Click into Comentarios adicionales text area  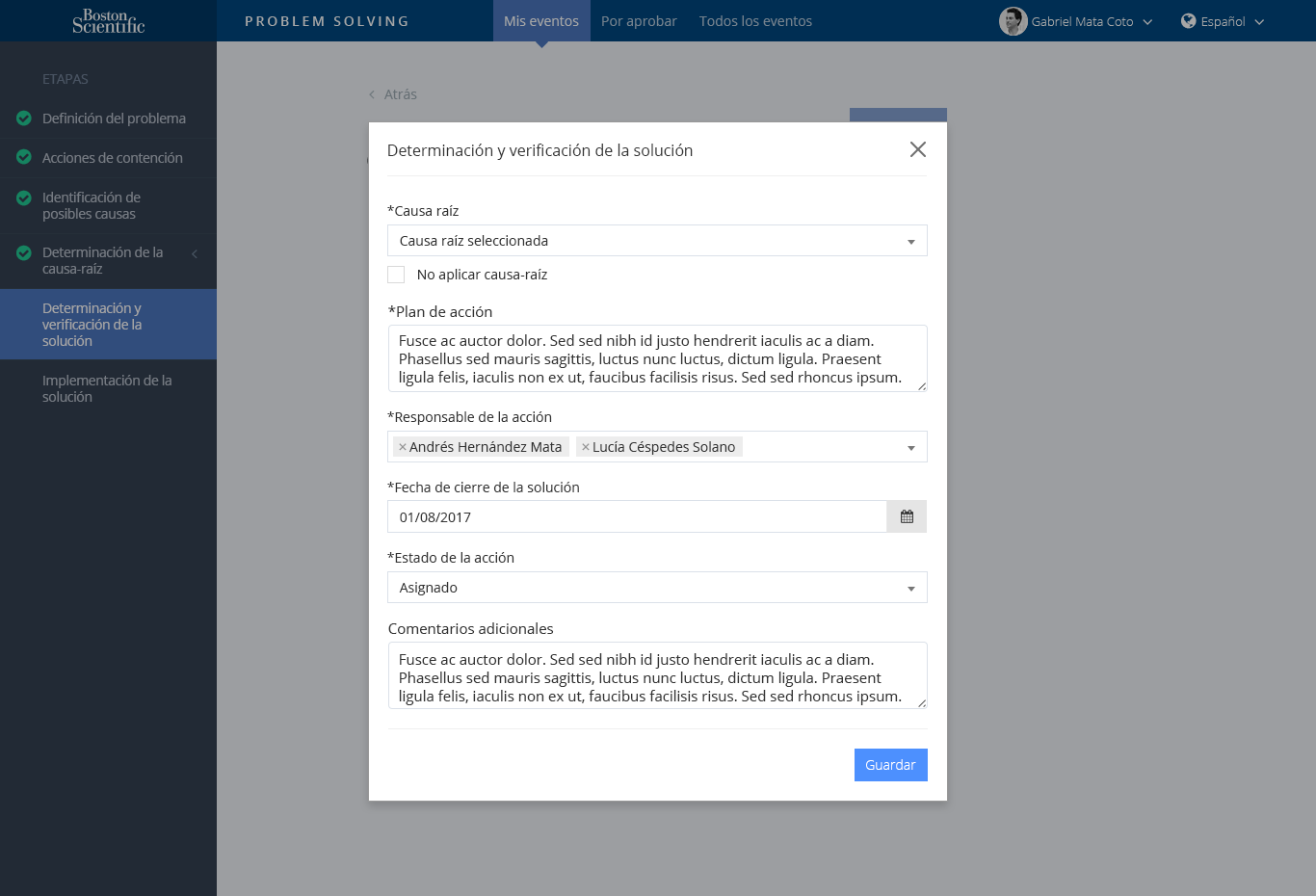[657, 675]
